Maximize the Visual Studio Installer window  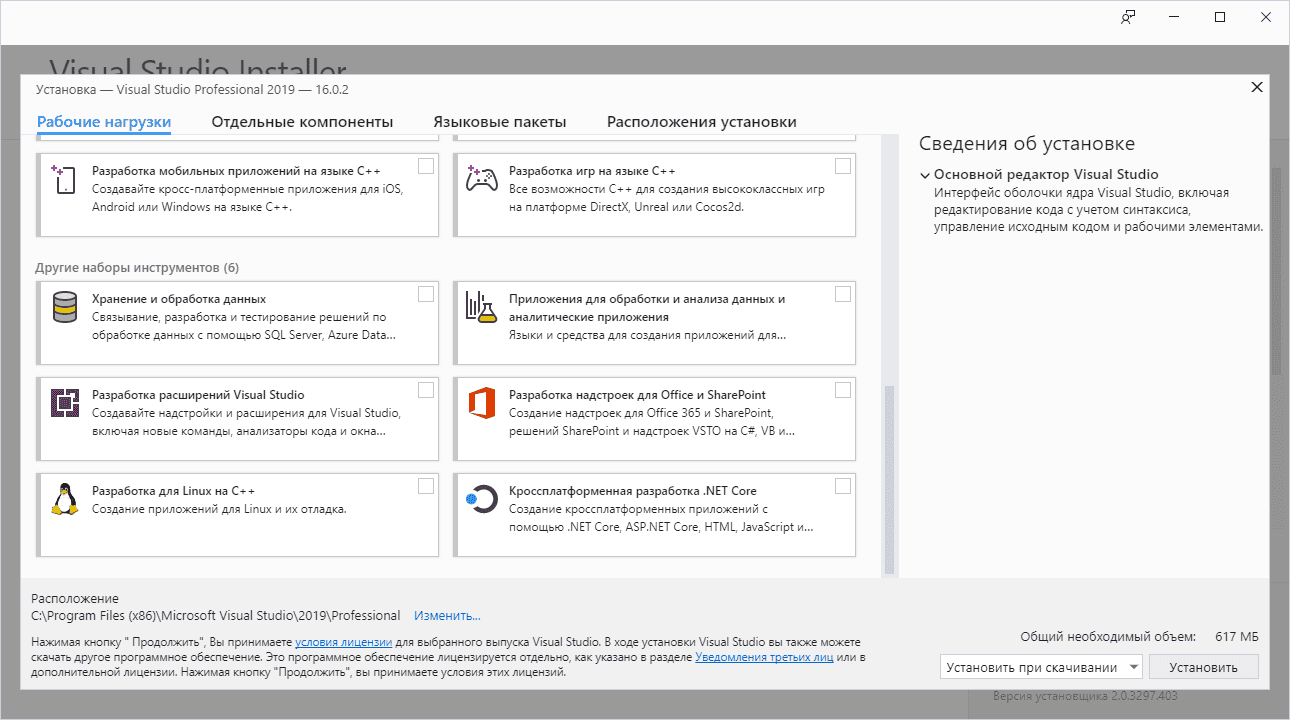pos(1220,17)
